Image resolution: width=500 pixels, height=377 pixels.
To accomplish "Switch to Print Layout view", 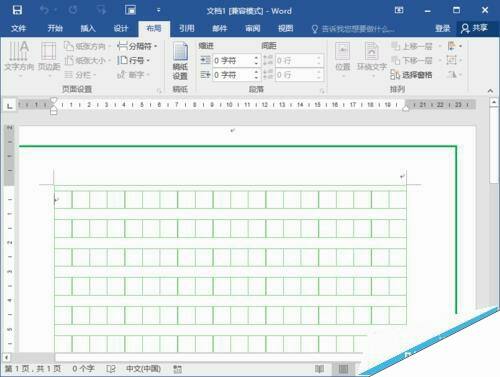I will [x=343, y=369].
